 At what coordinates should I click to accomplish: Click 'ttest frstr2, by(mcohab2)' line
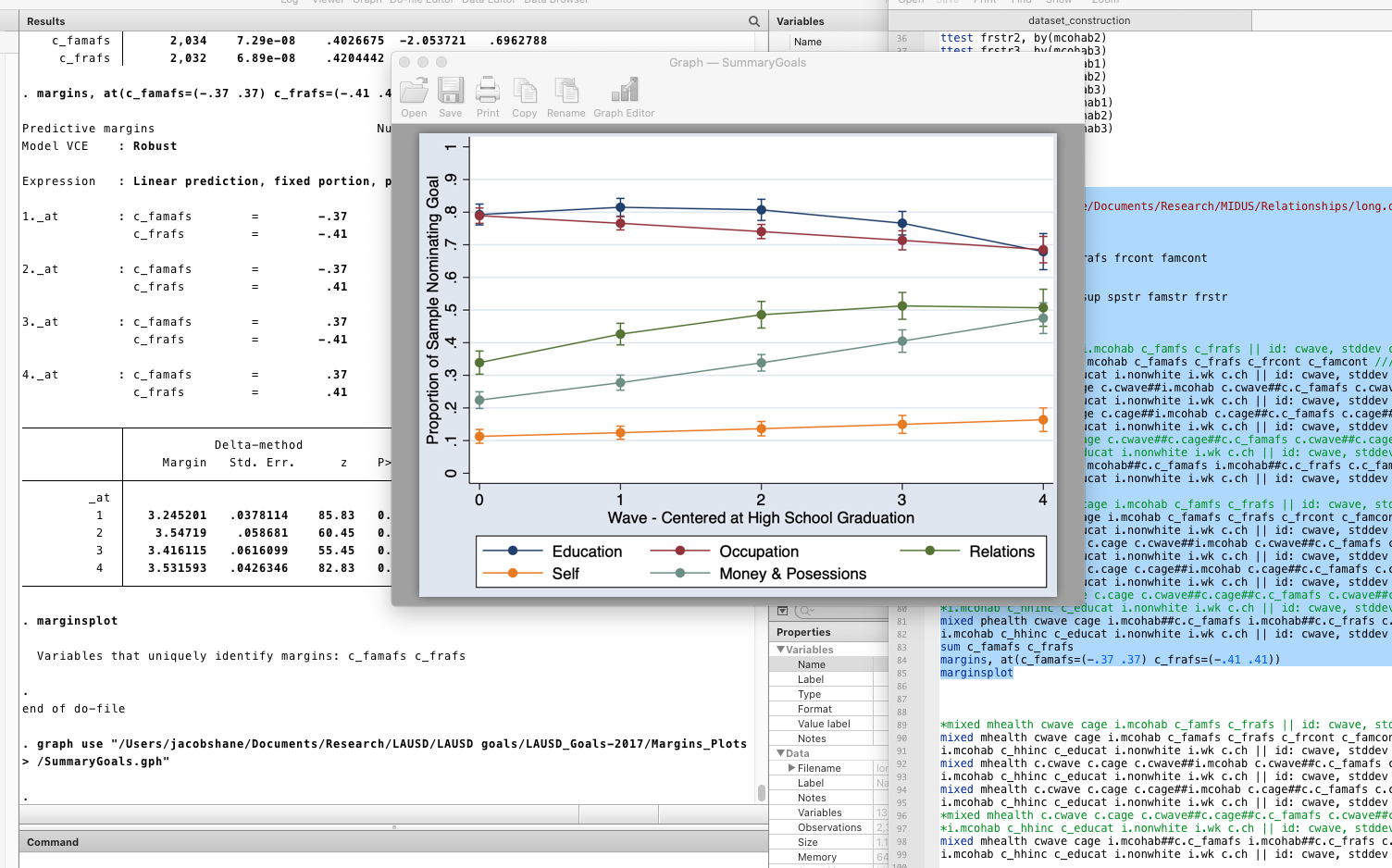point(1023,38)
